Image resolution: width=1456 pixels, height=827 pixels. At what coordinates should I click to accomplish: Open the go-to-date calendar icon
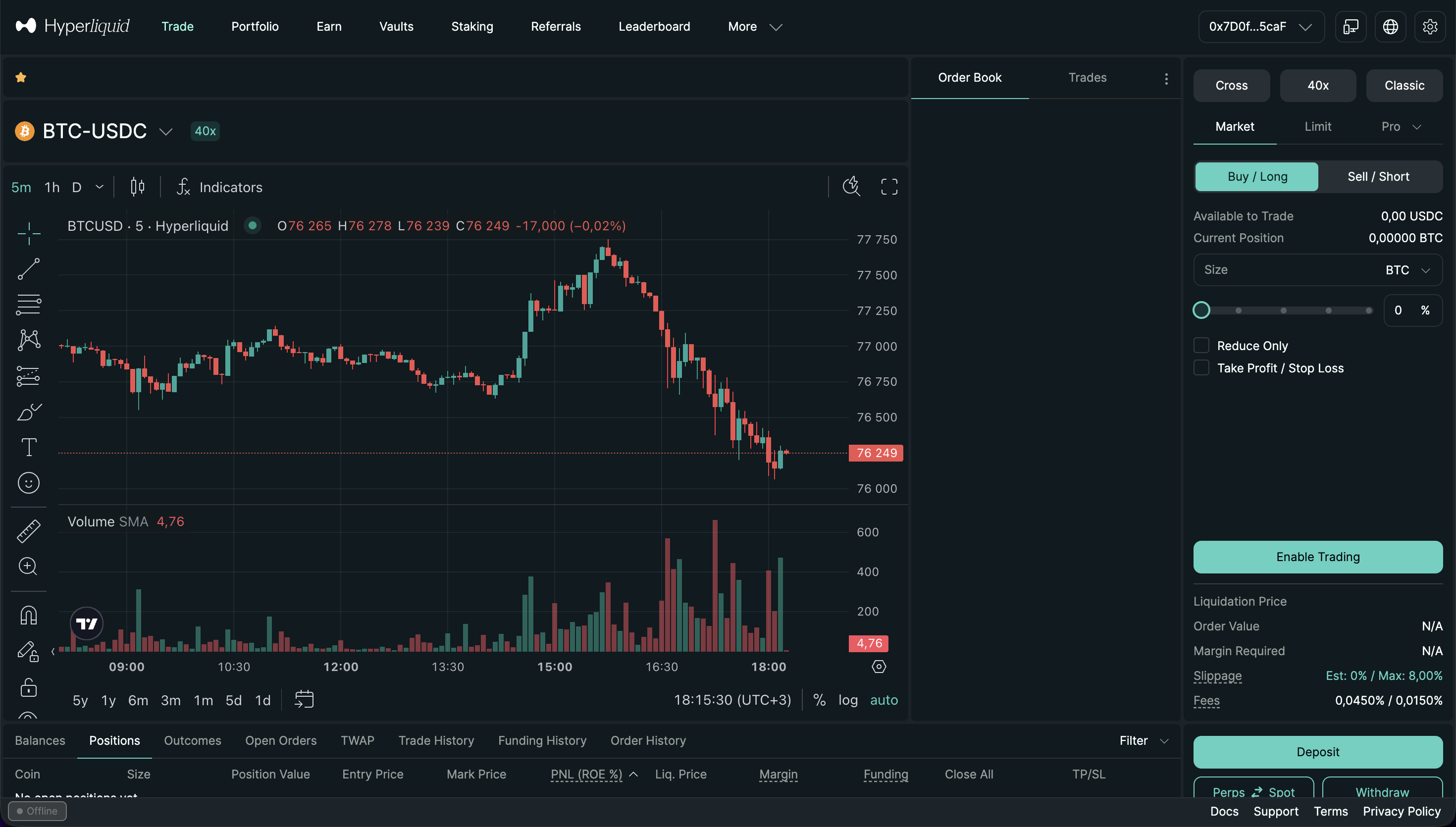click(x=304, y=700)
